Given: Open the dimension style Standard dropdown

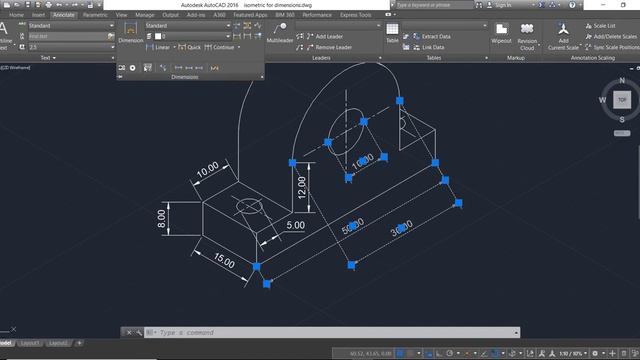Looking at the screenshot, I should click(188, 25).
